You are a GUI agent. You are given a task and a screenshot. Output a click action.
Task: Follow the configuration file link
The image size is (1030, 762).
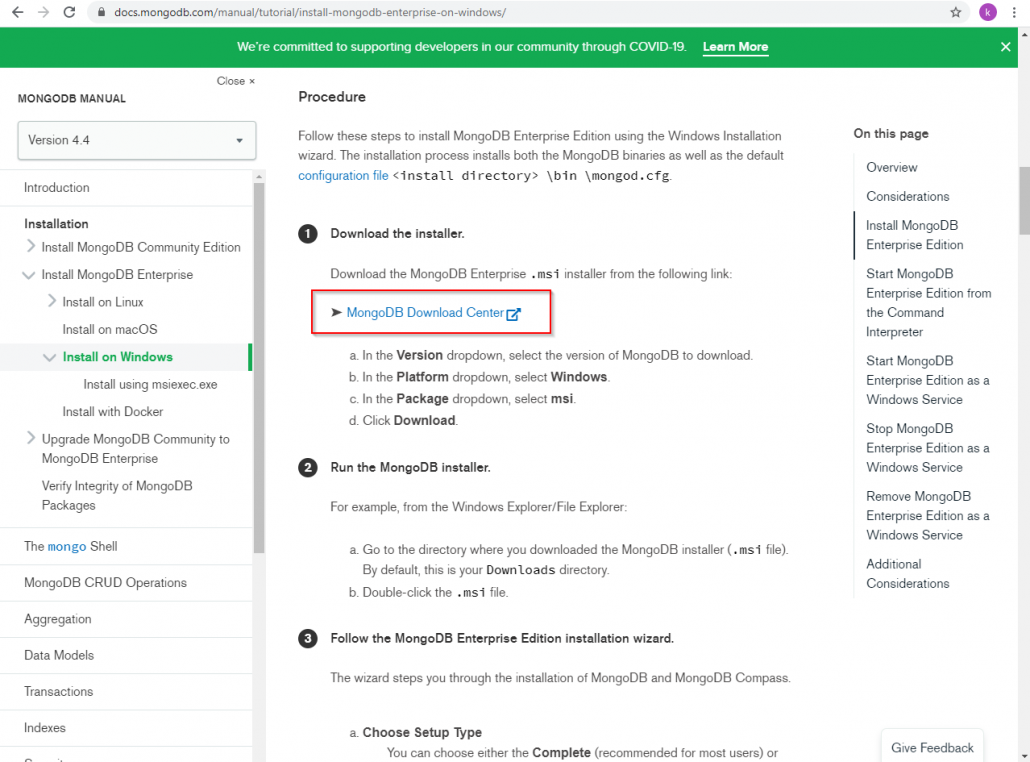(343, 175)
